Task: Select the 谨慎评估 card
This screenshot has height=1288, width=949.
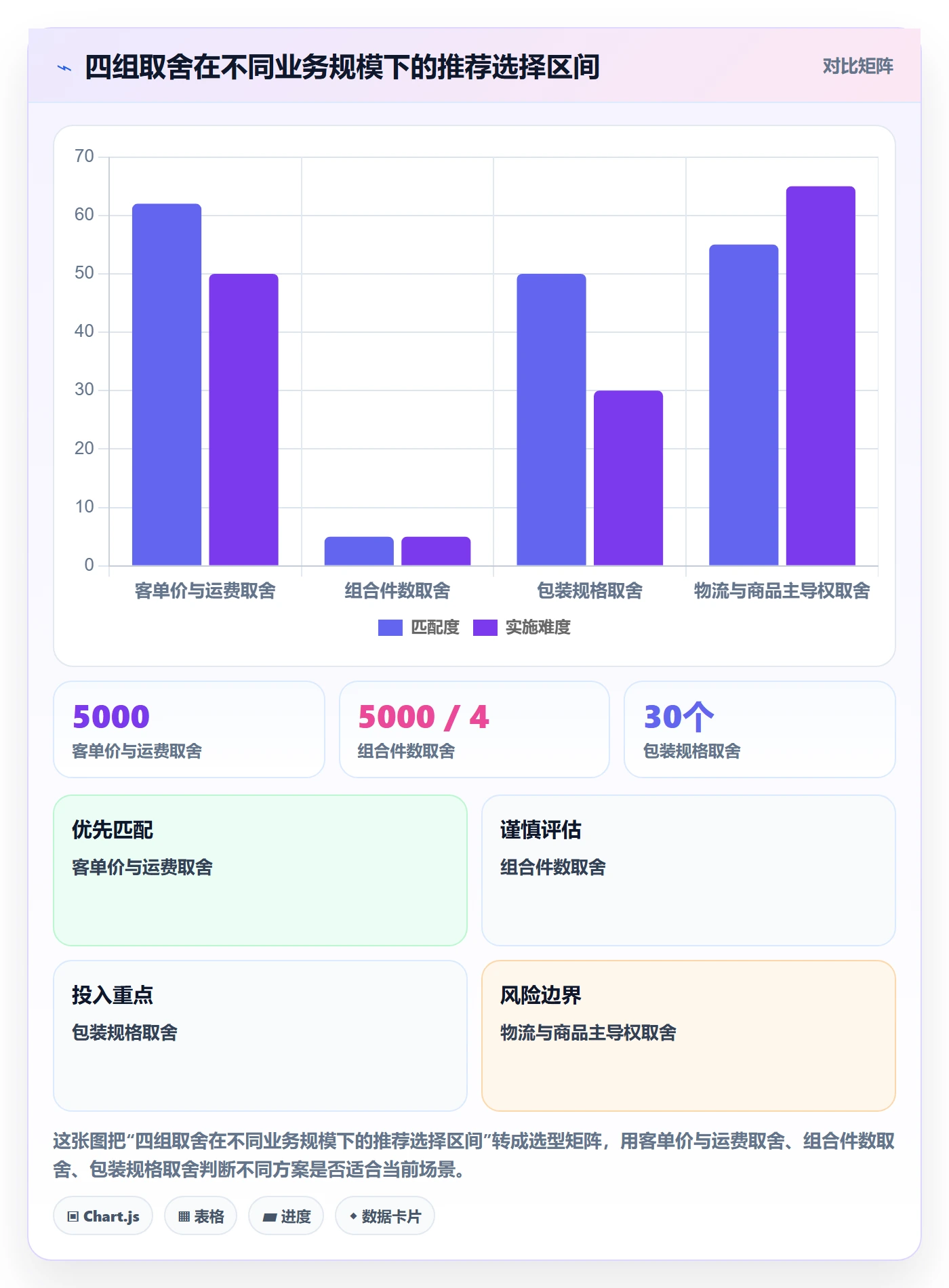Action: coord(689,870)
